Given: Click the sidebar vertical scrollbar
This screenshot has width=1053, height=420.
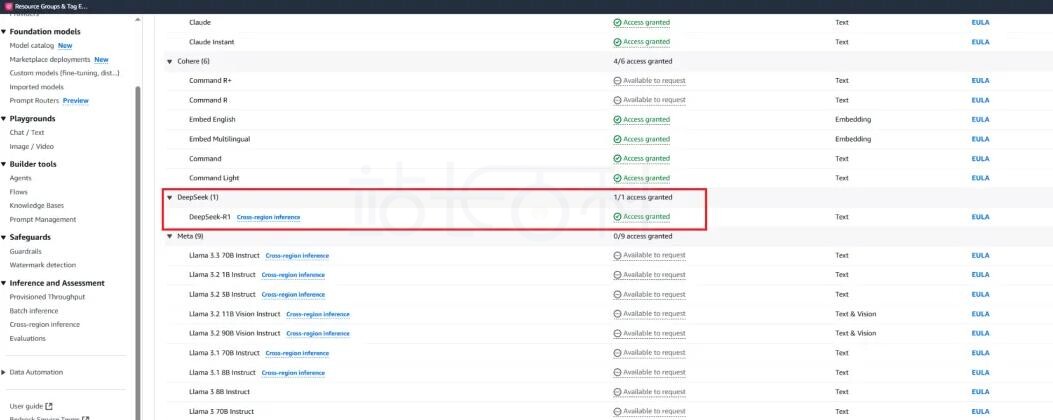Looking at the screenshot, I should [x=138, y=252].
